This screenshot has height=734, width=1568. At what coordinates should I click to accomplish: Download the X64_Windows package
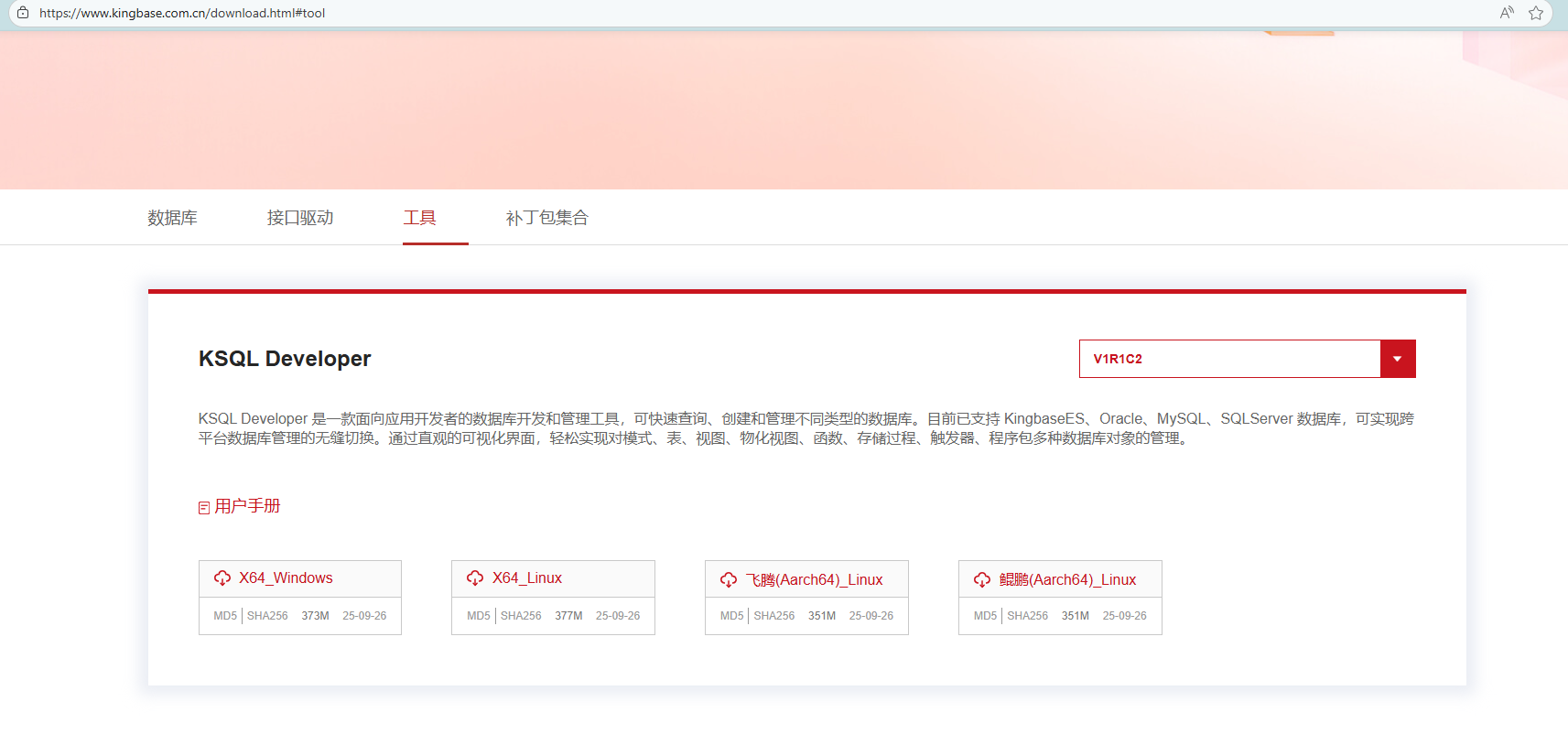tap(286, 578)
